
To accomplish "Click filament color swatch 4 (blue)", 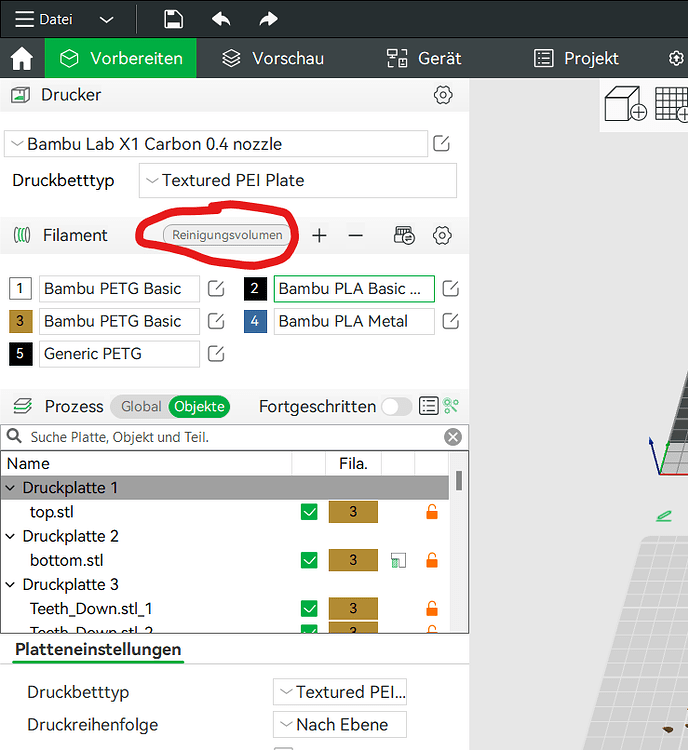I will tap(255, 321).
